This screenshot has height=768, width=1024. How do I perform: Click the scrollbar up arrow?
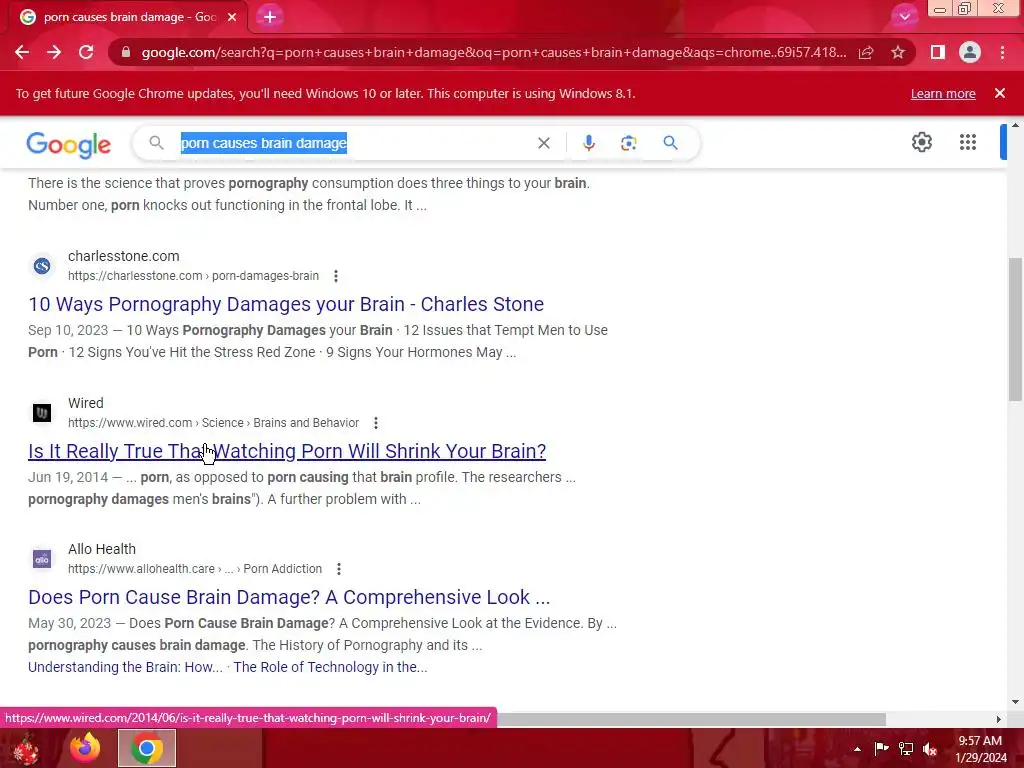coord(1015,125)
